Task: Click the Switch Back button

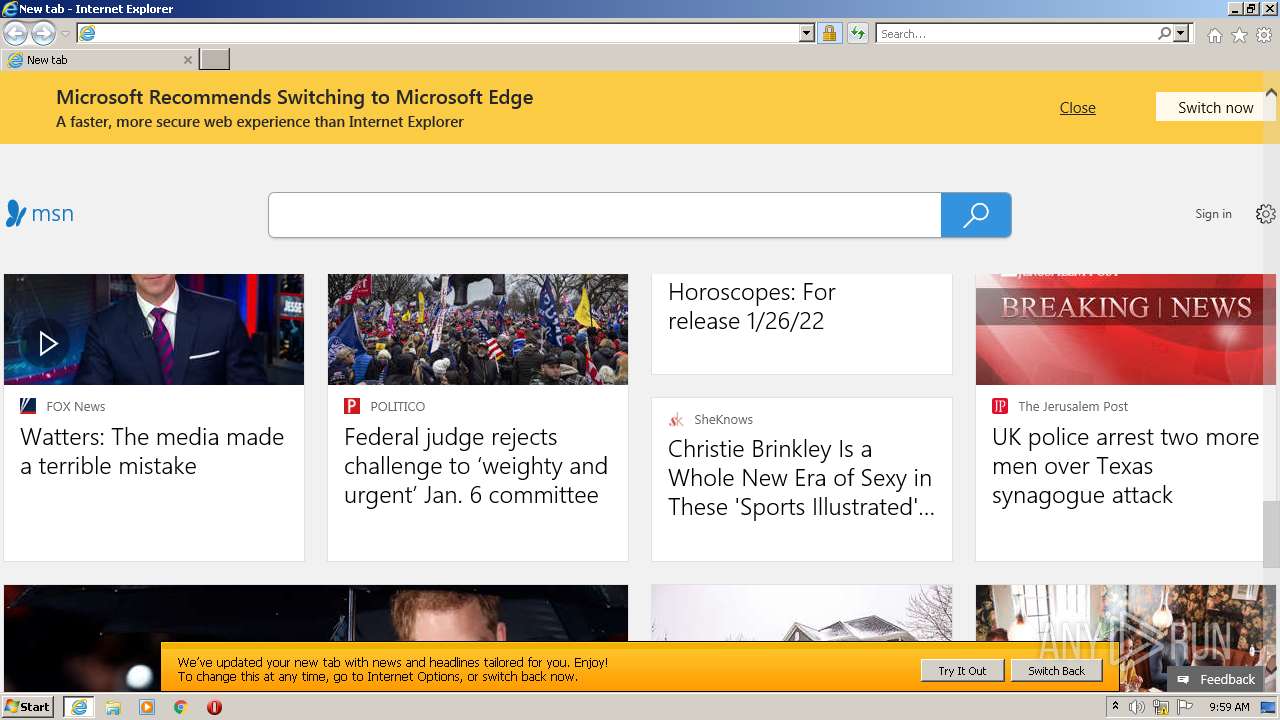Action: tap(1056, 671)
